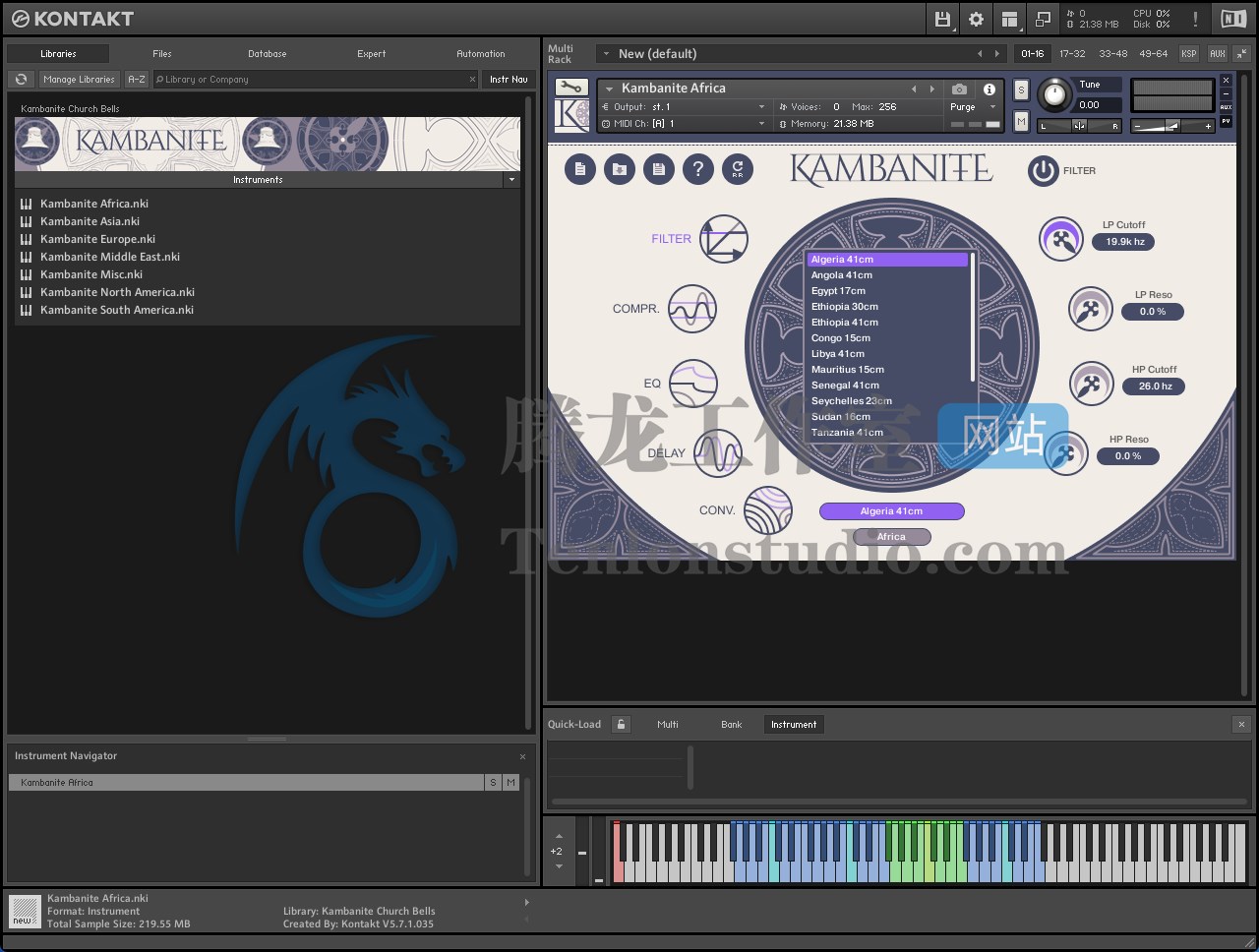
Task: Click the Library or Company search field
Action: click(x=315, y=80)
